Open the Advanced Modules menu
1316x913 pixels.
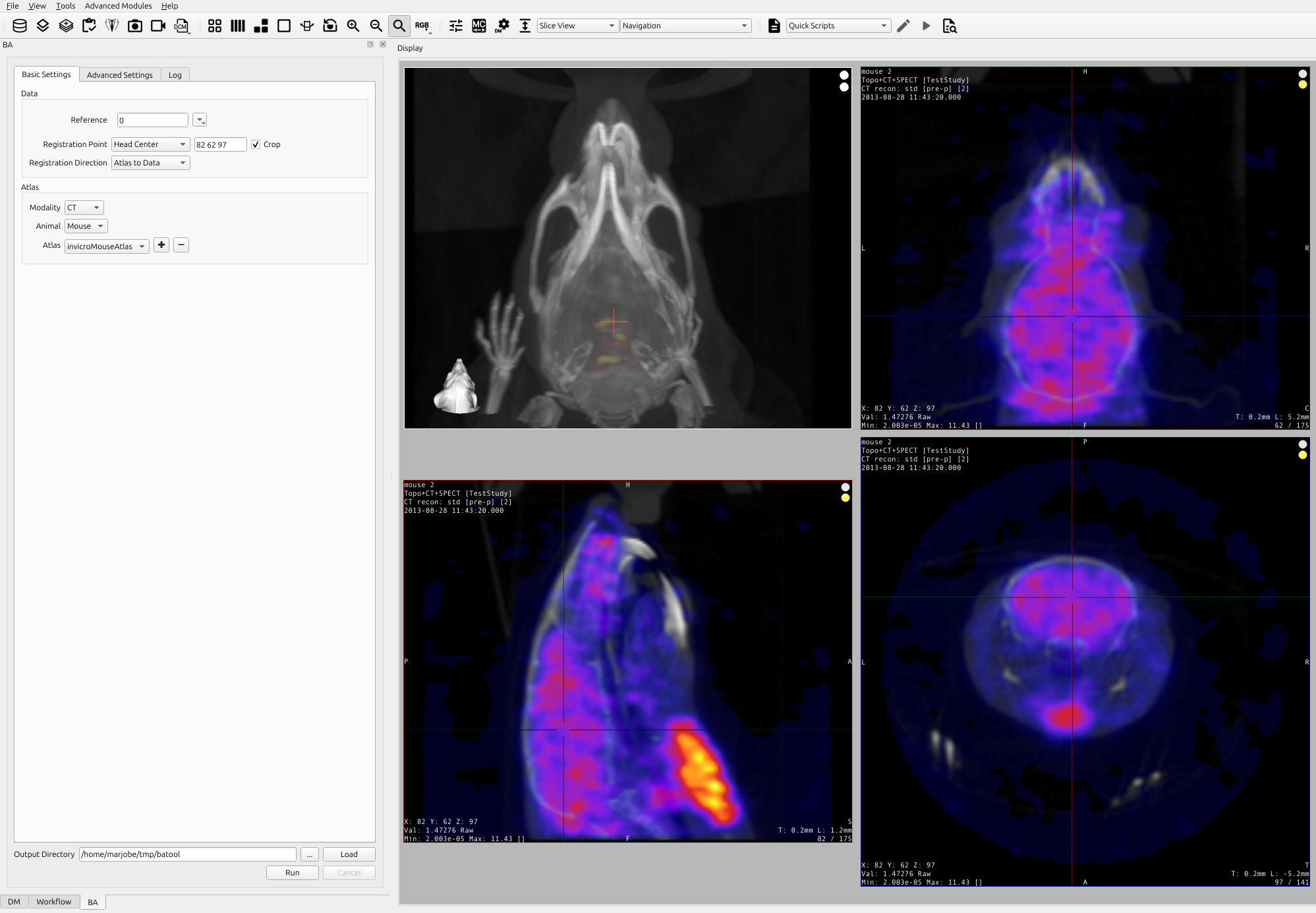118,6
